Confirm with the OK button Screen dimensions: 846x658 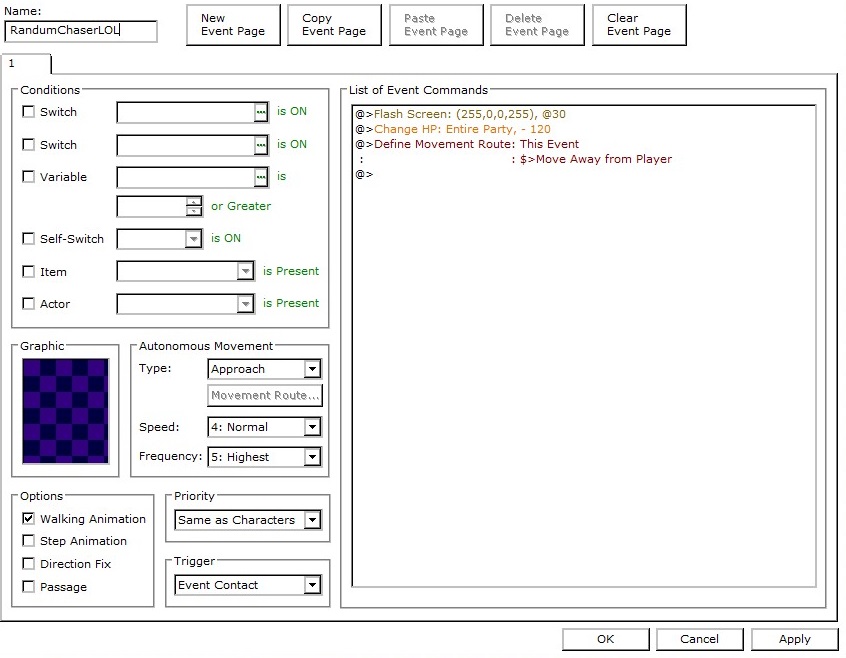point(605,639)
